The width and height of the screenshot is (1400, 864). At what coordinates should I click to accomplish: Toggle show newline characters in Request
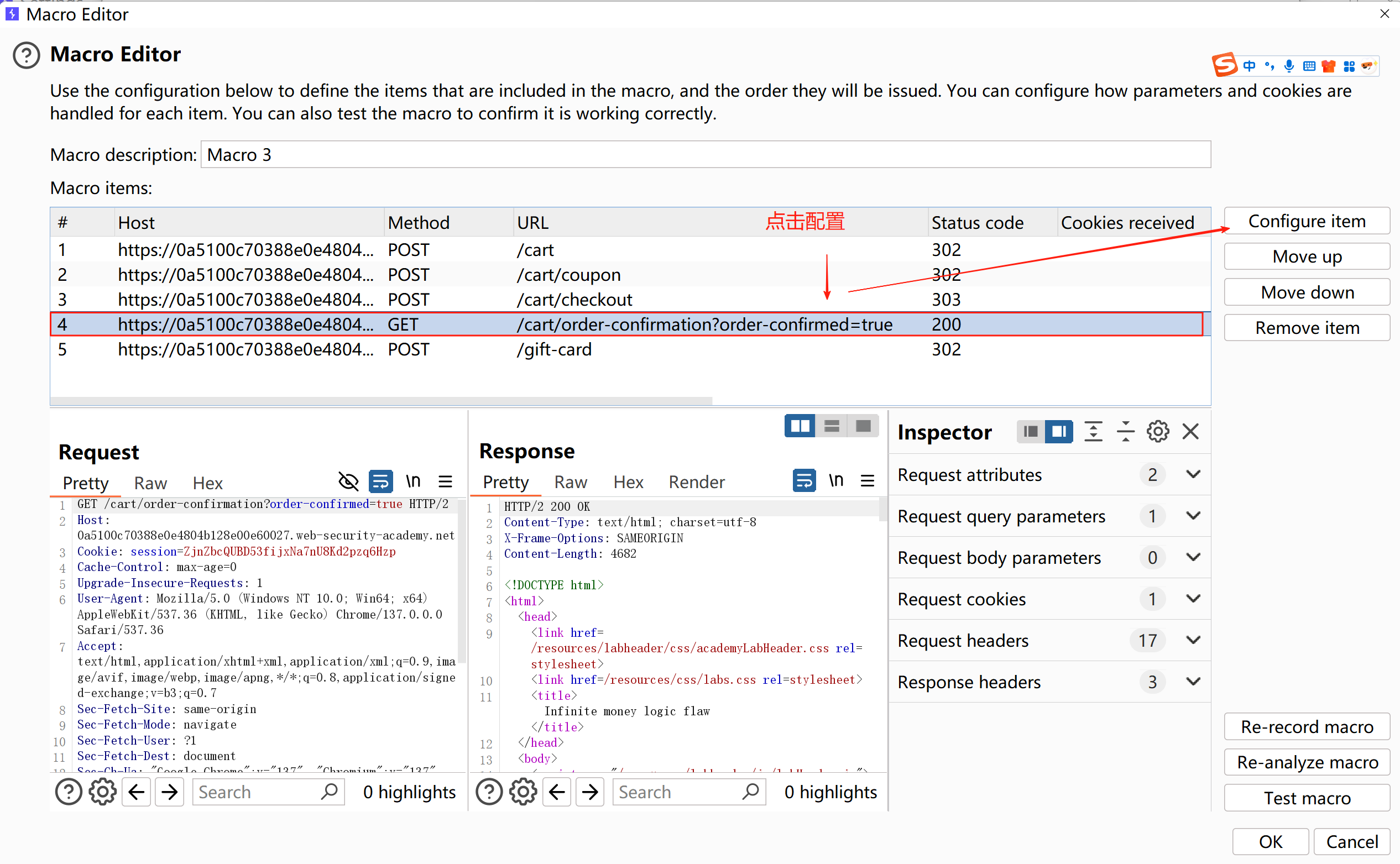[413, 481]
